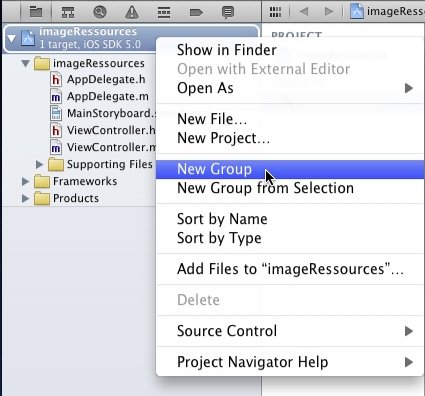This screenshot has height=396, width=425.
Task: Go back with the left arrow
Action: (x=303, y=12)
